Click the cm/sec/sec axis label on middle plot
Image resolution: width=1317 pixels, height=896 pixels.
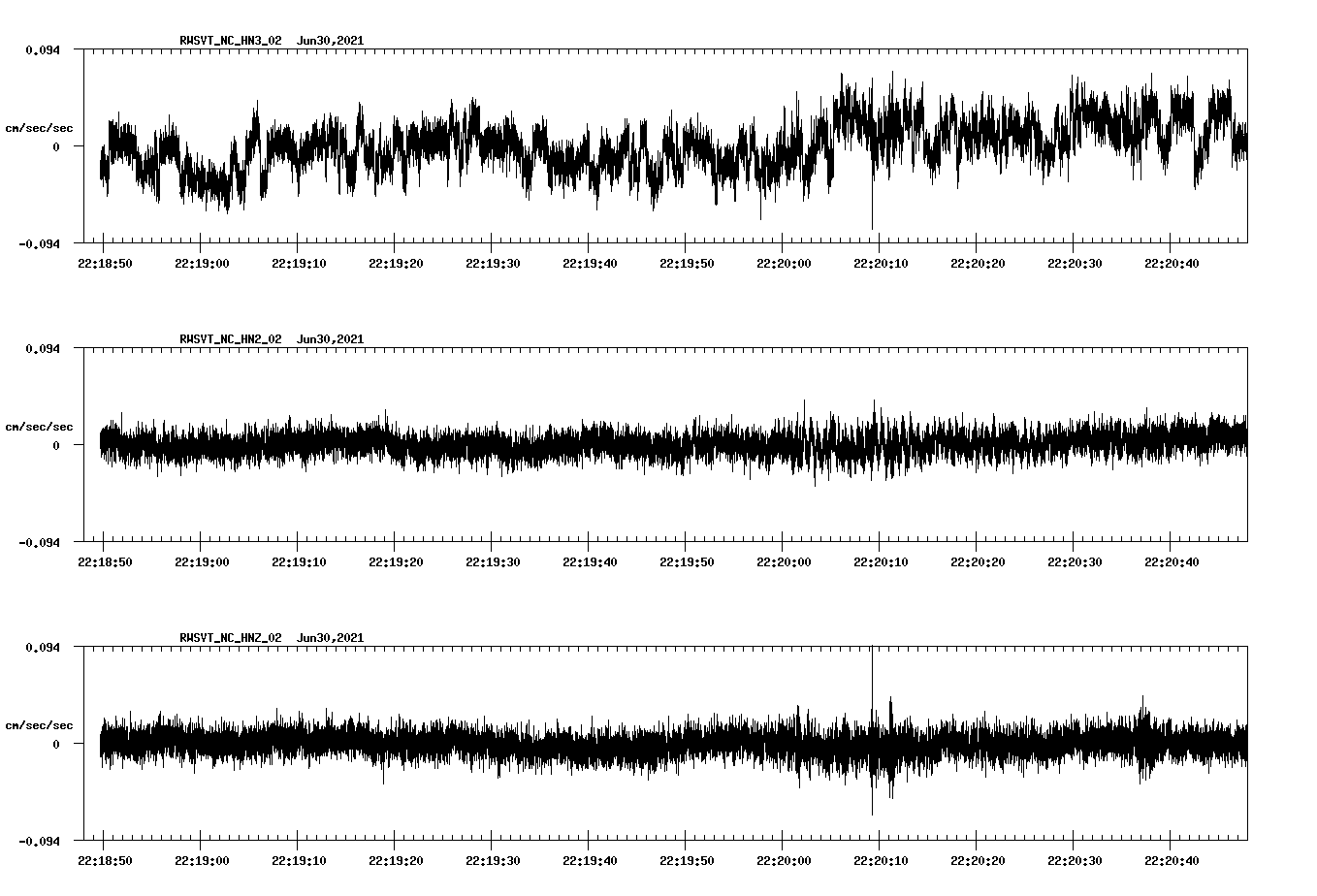tap(39, 425)
